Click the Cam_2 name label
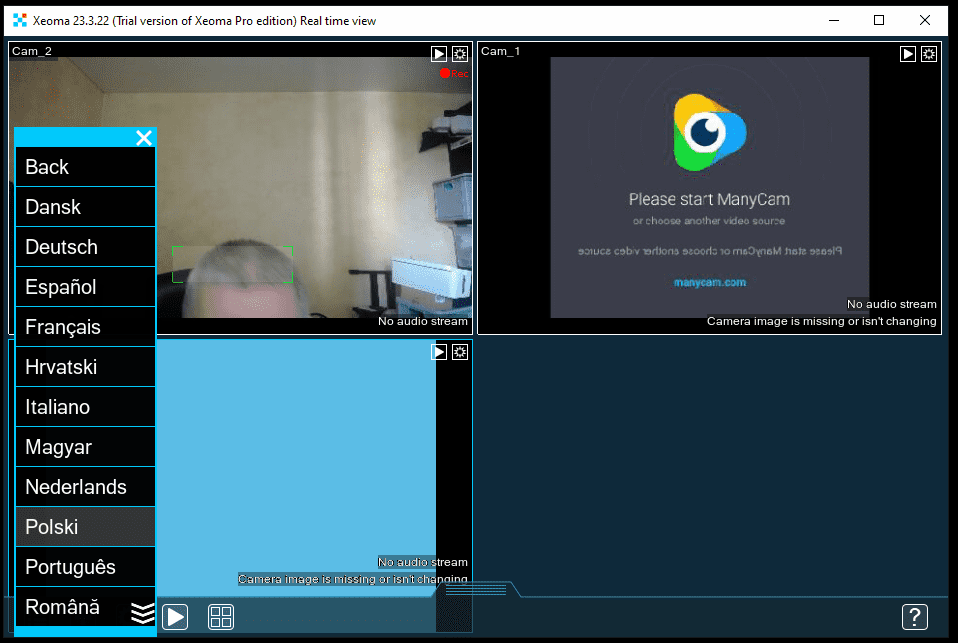Image resolution: width=958 pixels, height=643 pixels. (x=32, y=51)
